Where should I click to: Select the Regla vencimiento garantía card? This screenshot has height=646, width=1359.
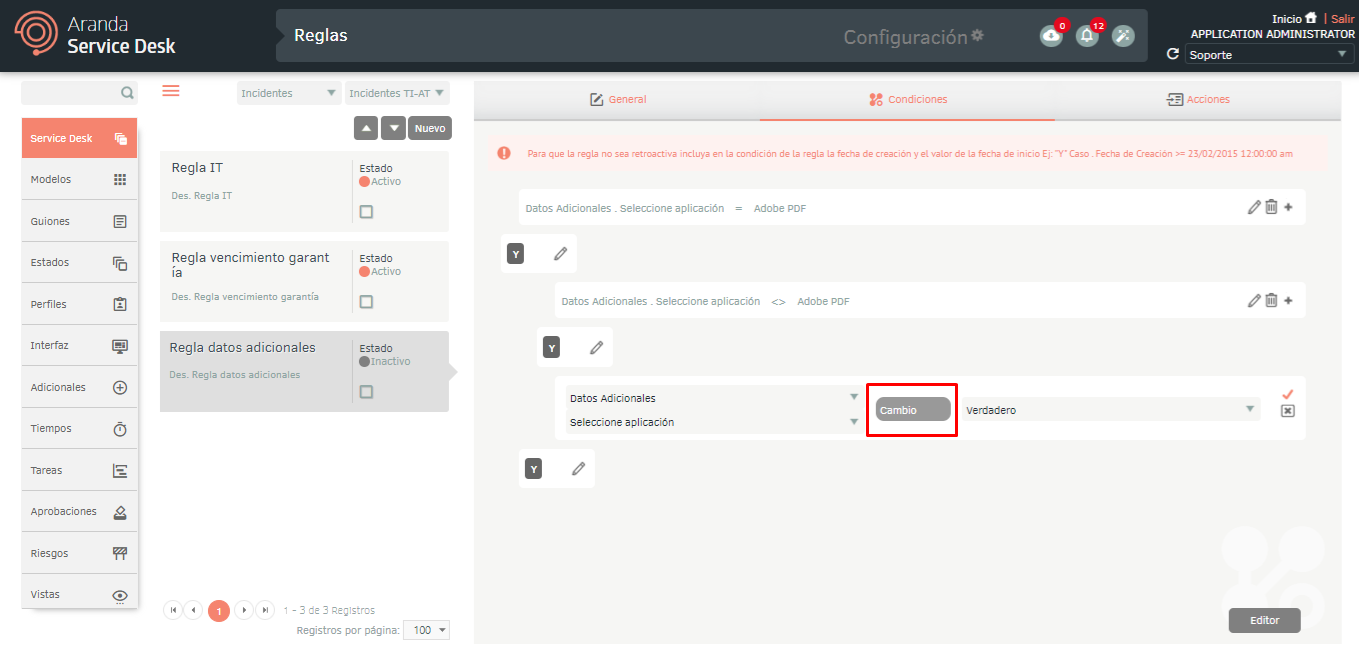point(304,281)
